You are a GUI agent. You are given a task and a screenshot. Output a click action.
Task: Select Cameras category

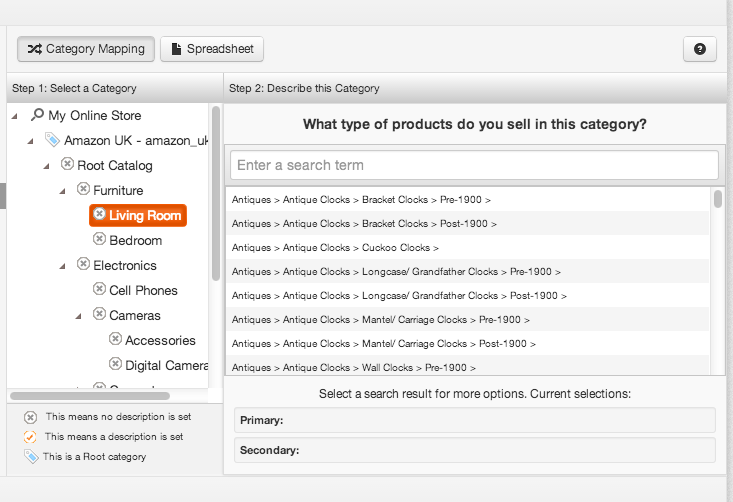[x=135, y=316]
